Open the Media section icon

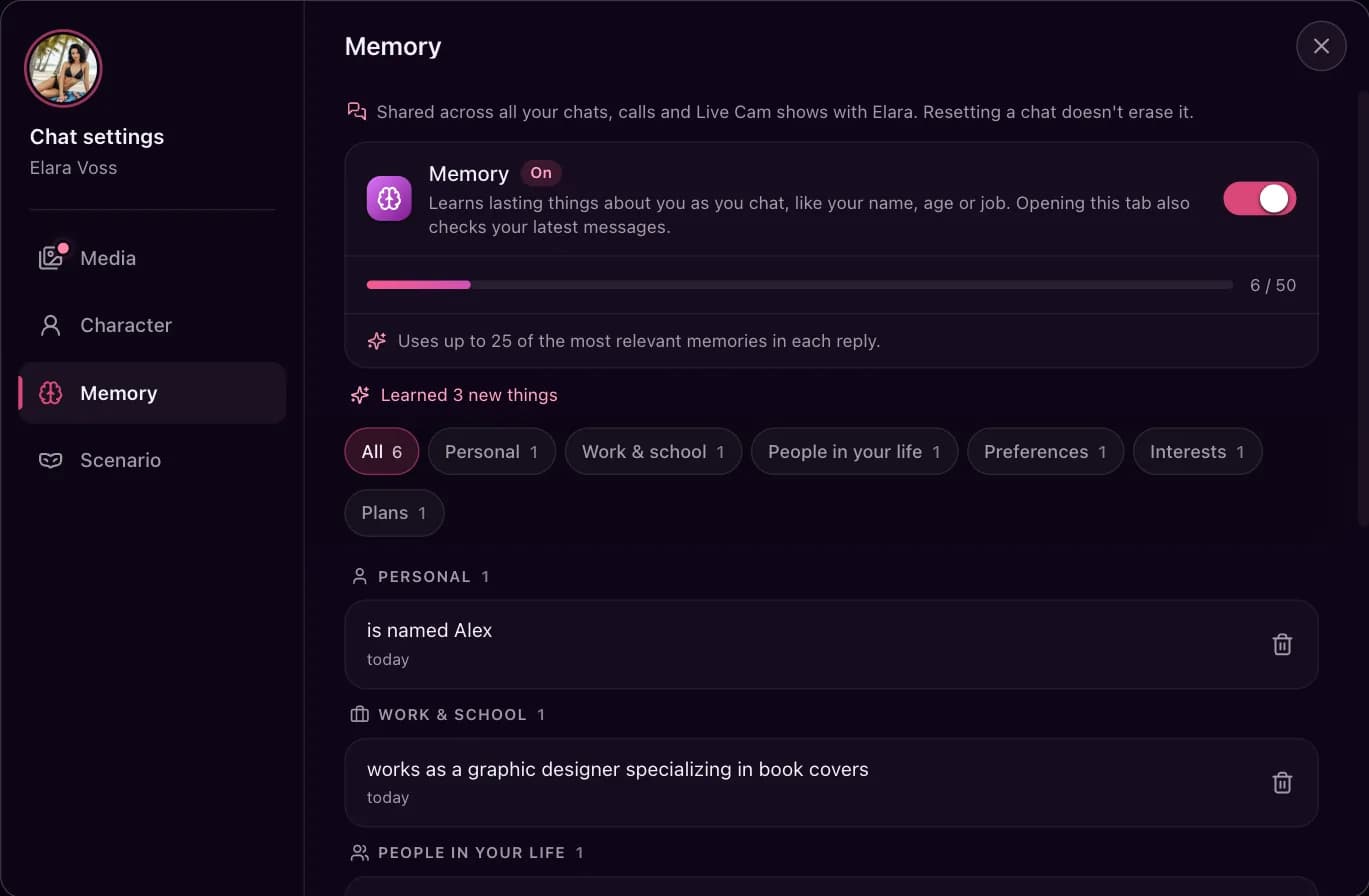51,258
